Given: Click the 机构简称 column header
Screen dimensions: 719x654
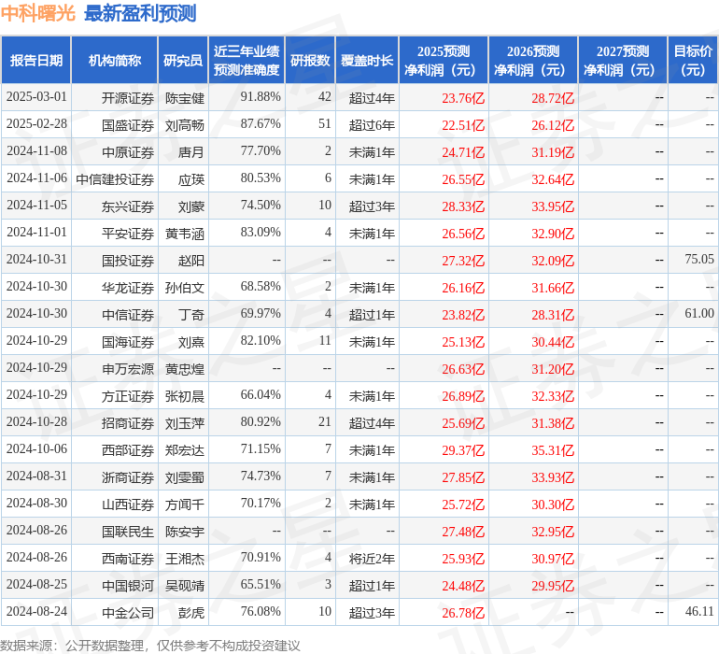Looking at the screenshot, I should (x=115, y=61).
